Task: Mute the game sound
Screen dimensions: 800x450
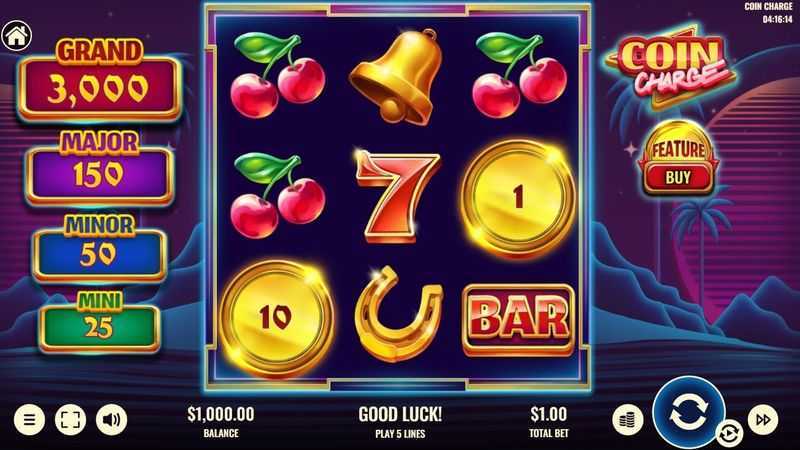Action: 111,419
